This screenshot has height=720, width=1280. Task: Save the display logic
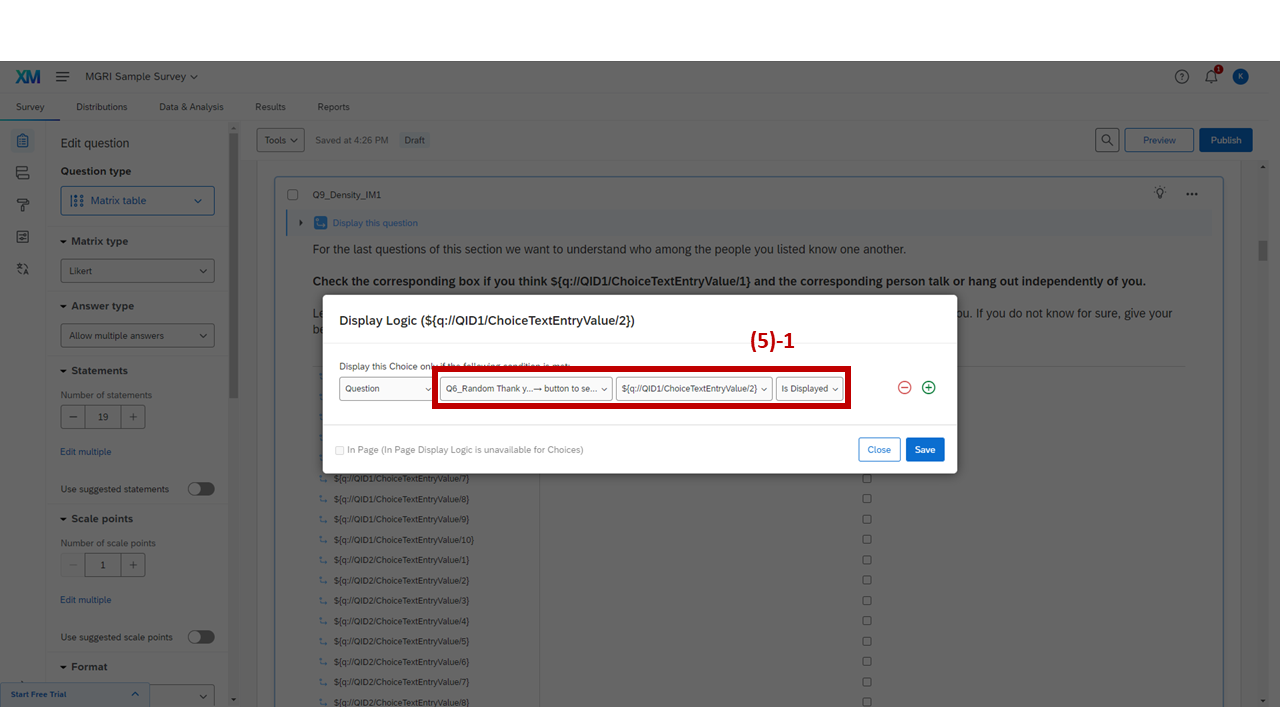coord(925,450)
